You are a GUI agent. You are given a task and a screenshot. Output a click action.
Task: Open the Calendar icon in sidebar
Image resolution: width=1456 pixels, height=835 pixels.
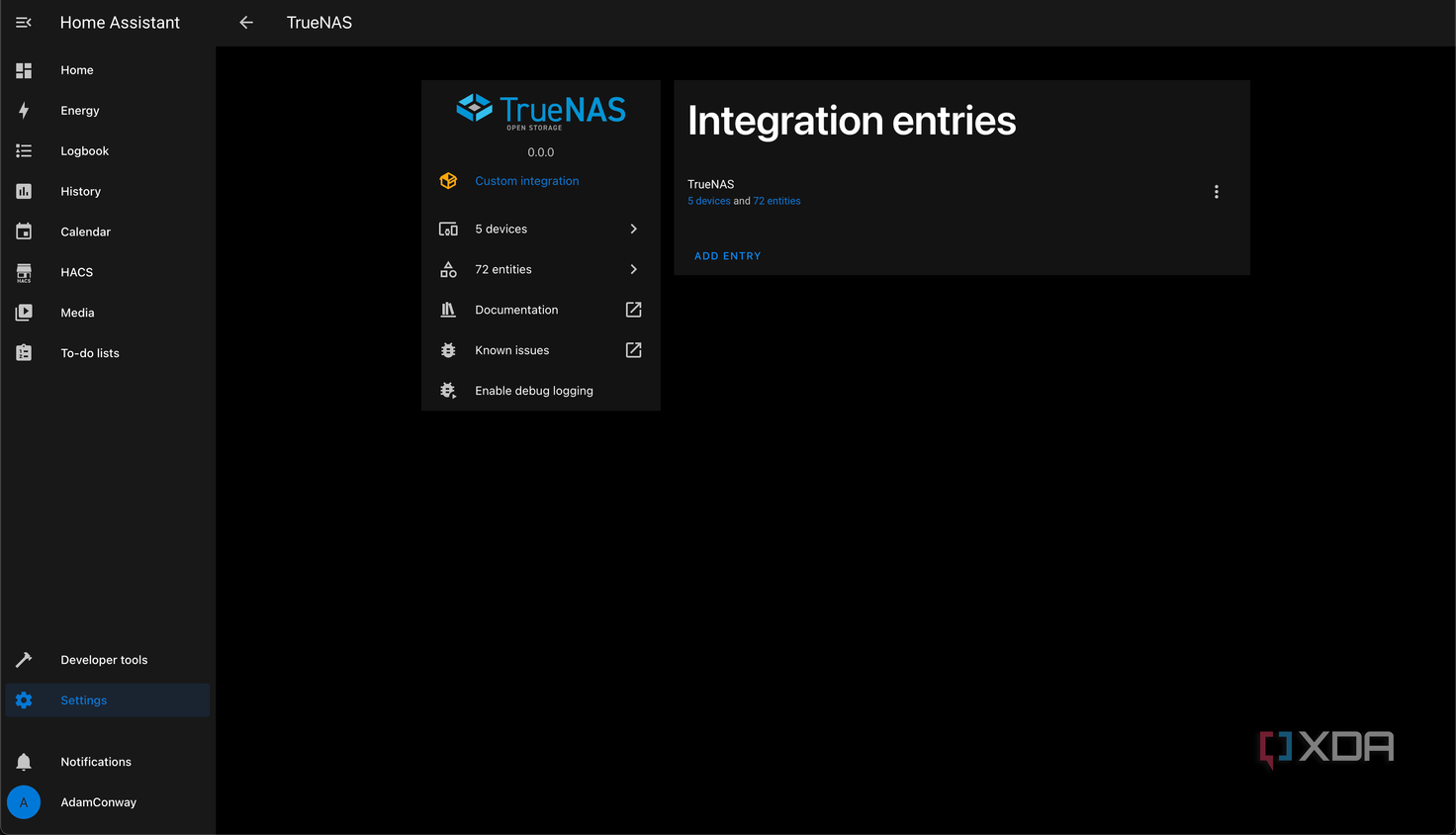click(x=24, y=232)
